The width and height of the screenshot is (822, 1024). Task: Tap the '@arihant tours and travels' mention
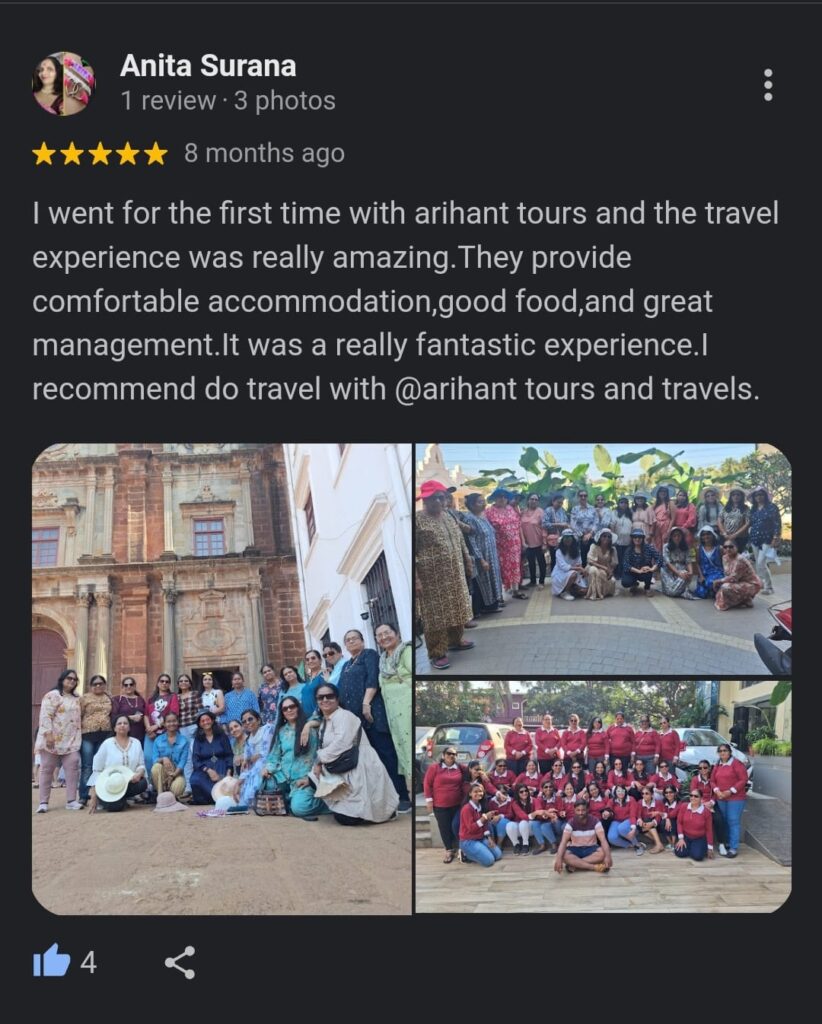click(x=577, y=389)
